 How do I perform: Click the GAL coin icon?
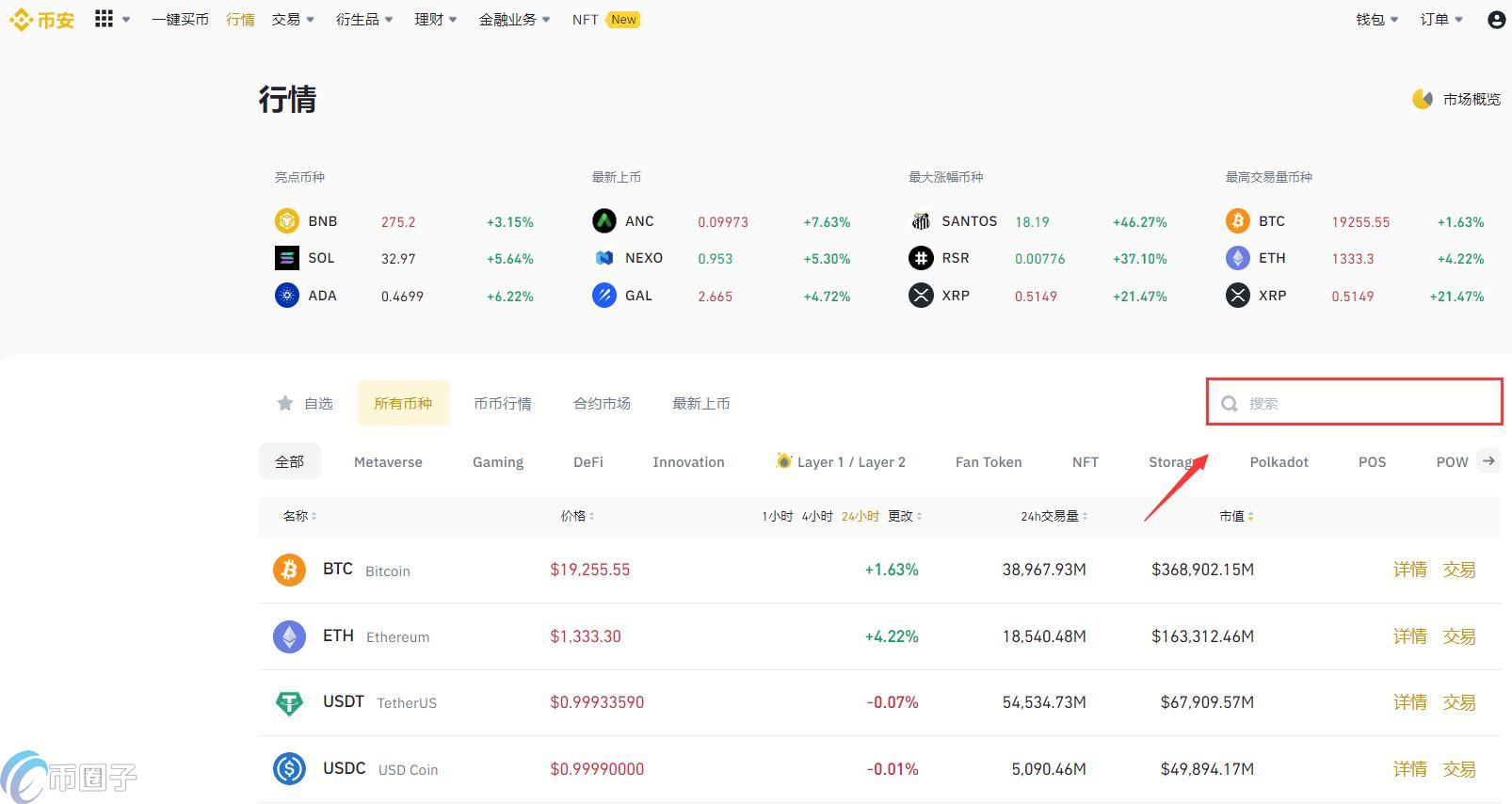[603, 296]
